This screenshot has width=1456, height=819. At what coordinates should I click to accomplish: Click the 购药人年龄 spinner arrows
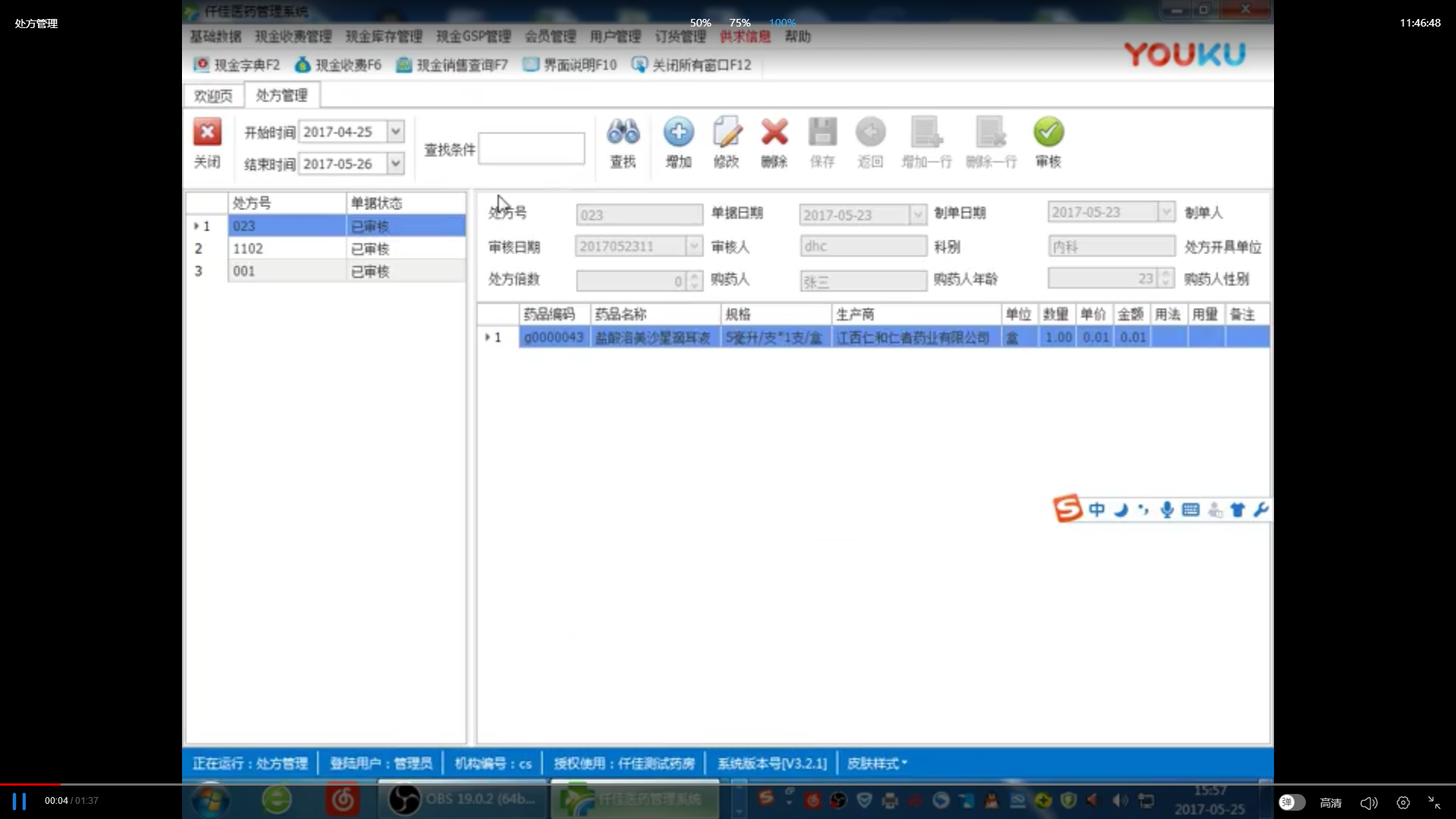[1166, 278]
